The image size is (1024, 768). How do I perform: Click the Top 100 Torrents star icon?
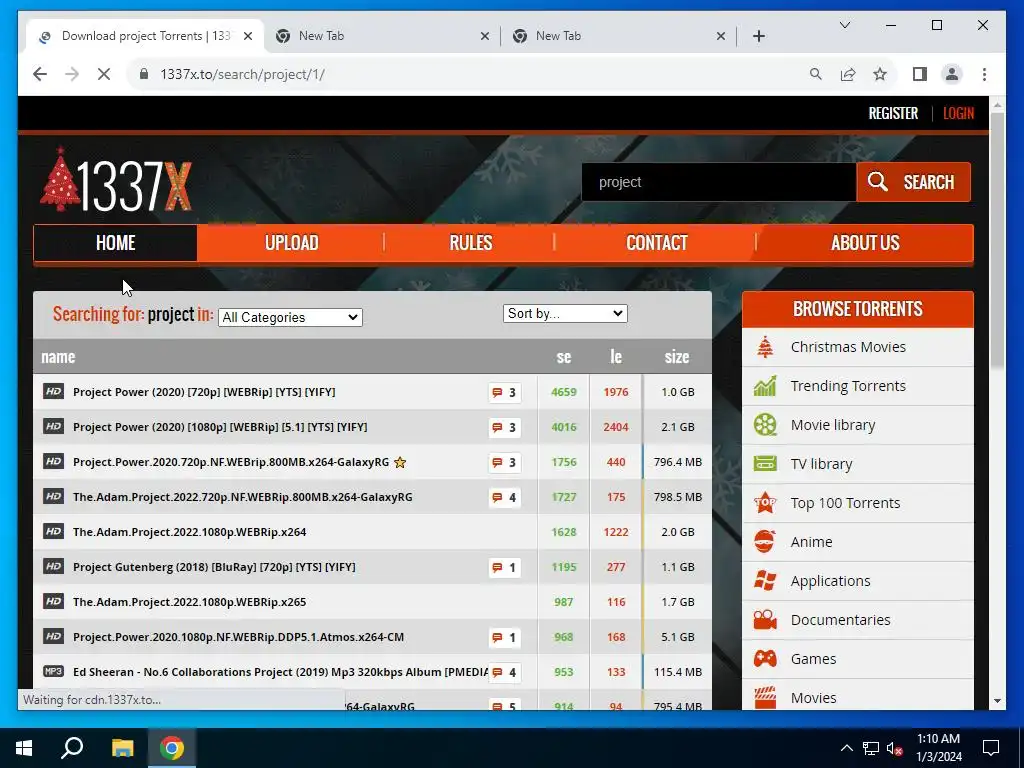coord(765,503)
